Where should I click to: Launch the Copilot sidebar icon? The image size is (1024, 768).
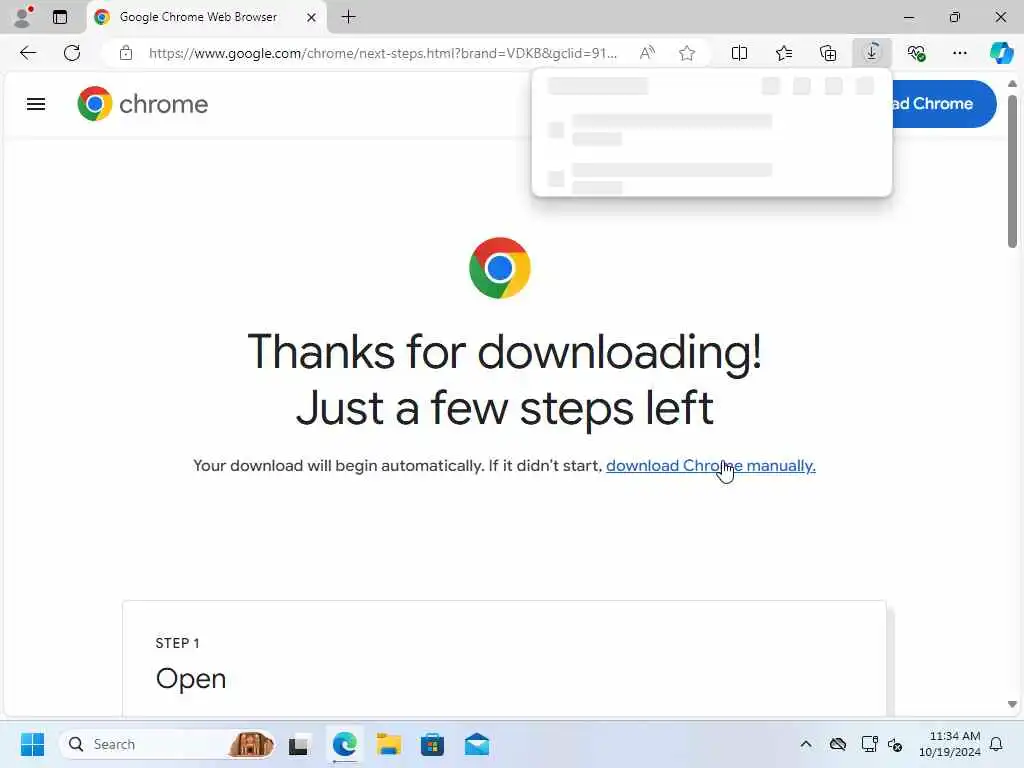point(1002,53)
